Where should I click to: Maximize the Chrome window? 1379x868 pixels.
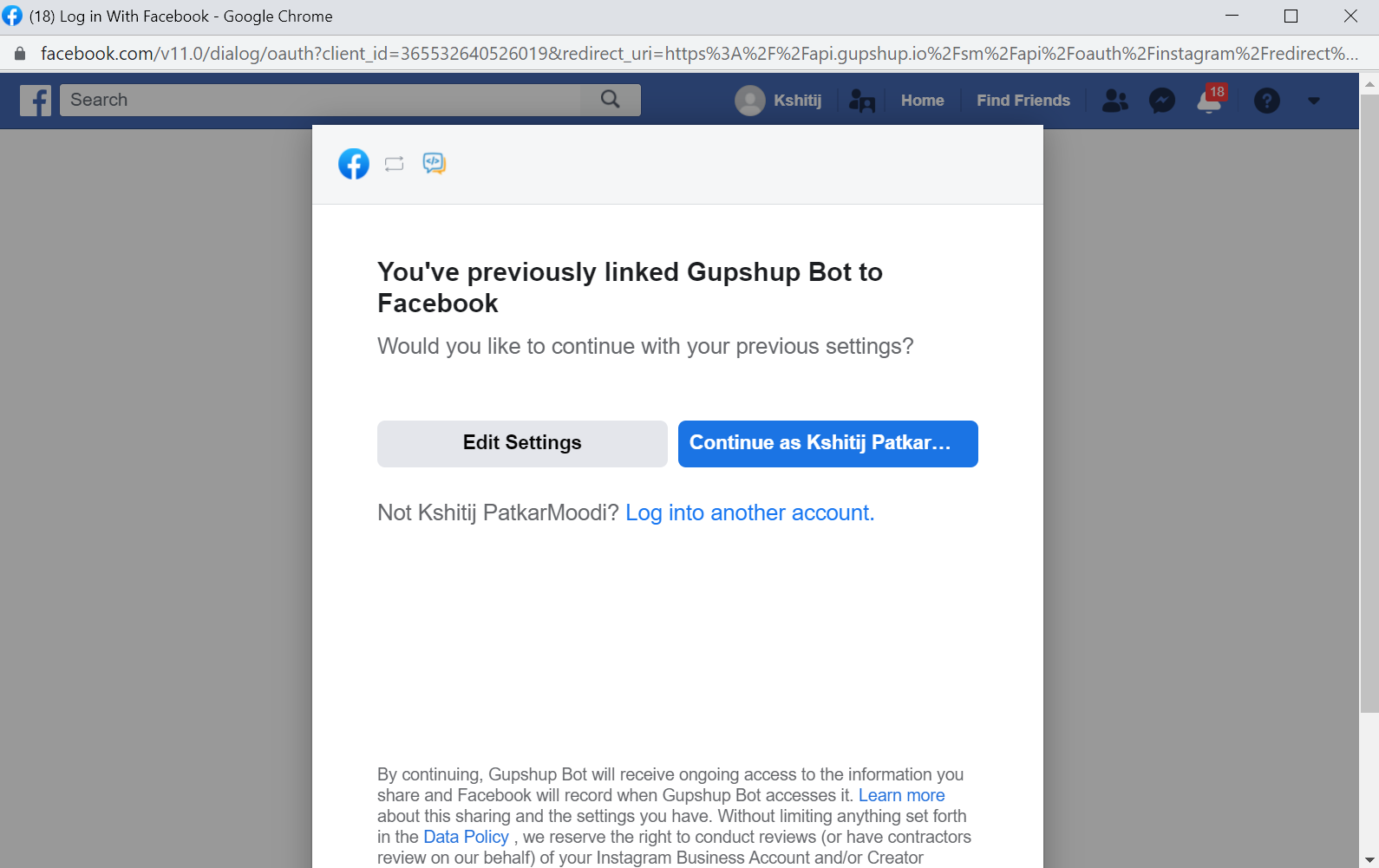tap(1291, 16)
